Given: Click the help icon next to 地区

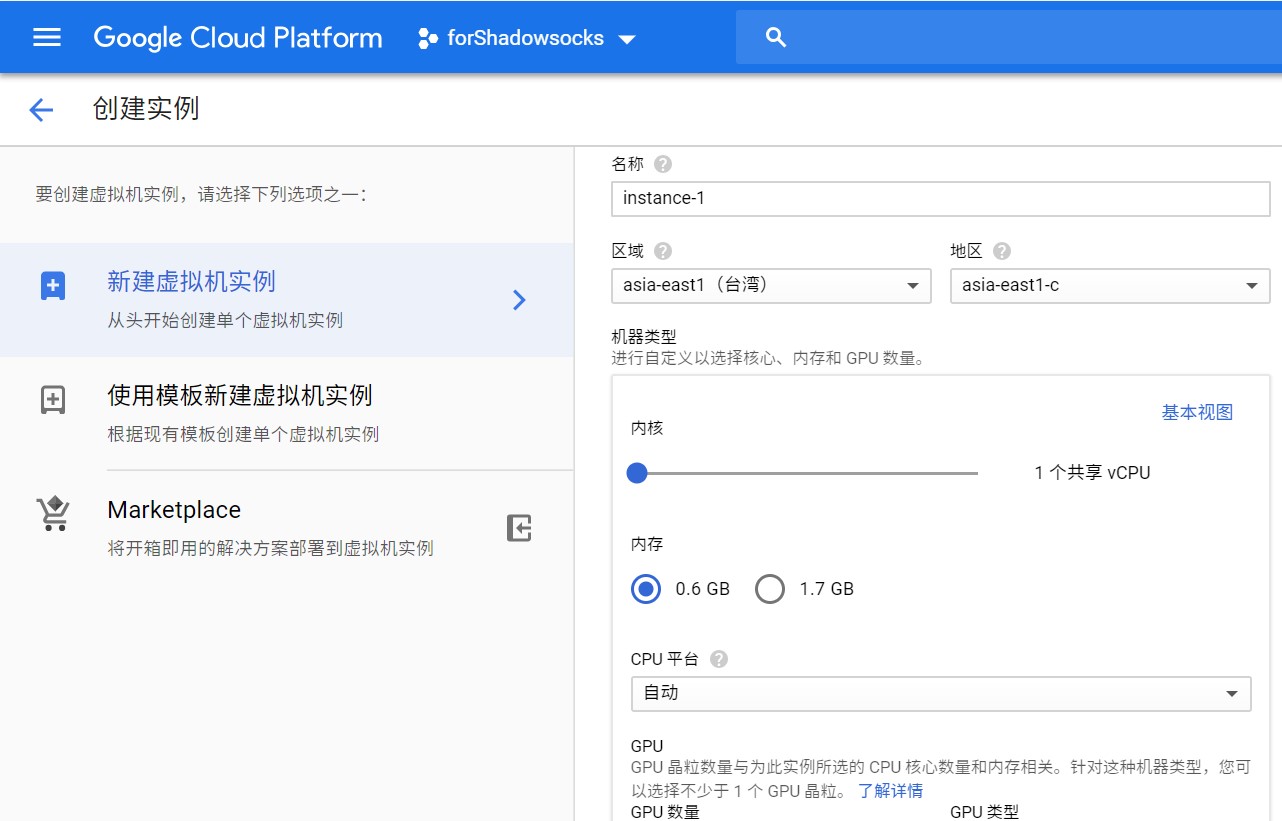Looking at the screenshot, I should pos(1002,251).
